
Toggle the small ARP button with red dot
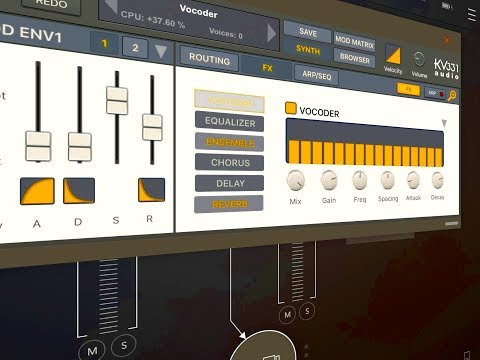(x=436, y=93)
